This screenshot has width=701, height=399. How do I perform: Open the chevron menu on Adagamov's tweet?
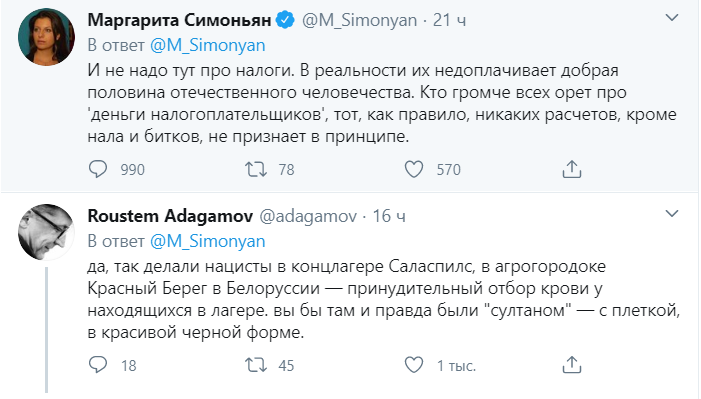coord(672,214)
